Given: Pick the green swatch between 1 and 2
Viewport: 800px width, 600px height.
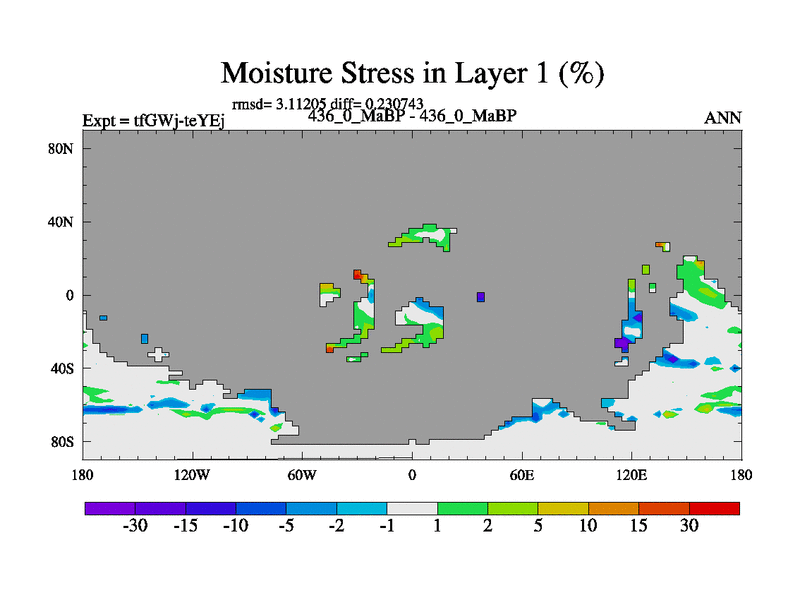Looking at the screenshot, I should coord(462,508).
